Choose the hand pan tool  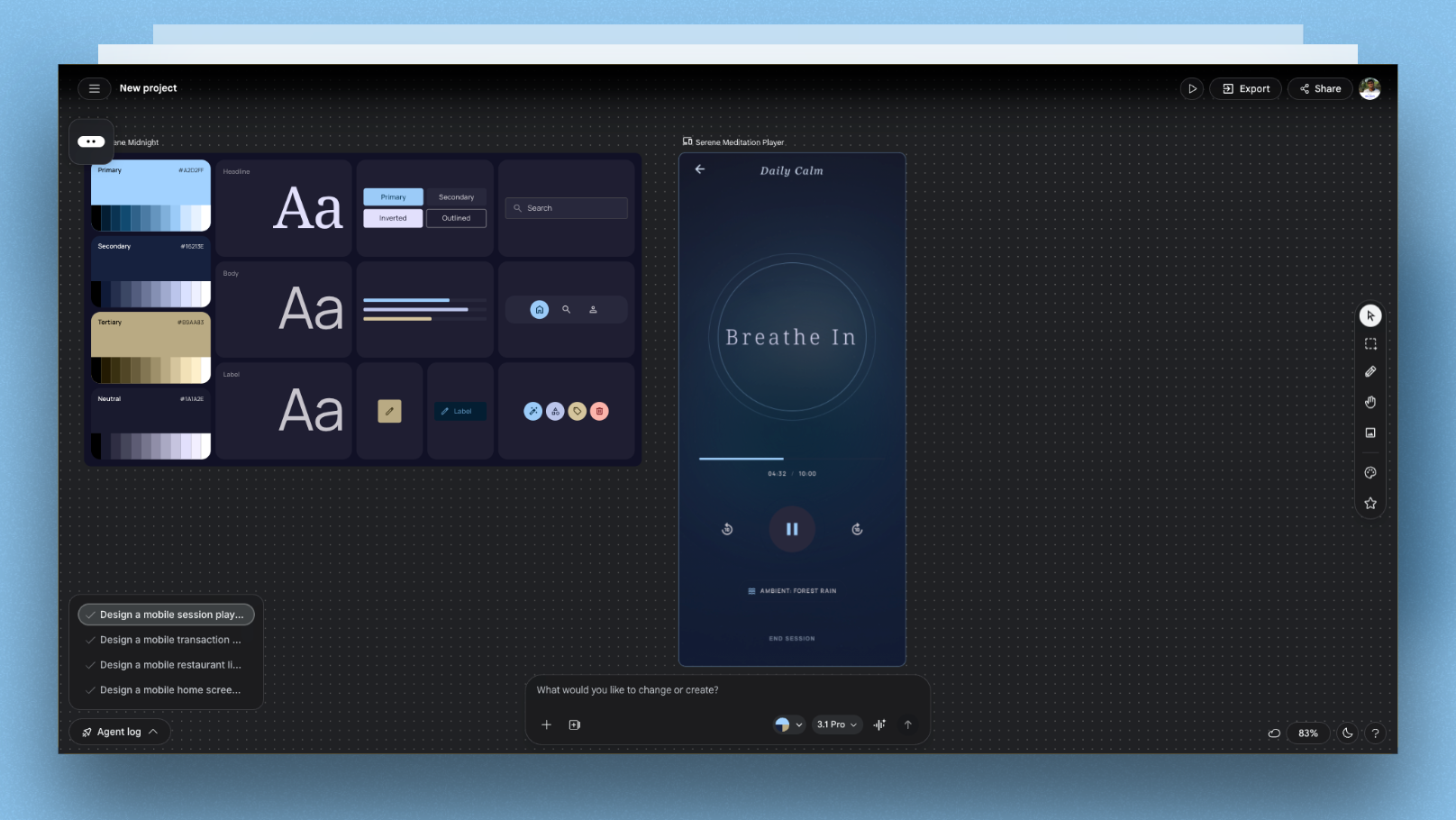tap(1370, 402)
